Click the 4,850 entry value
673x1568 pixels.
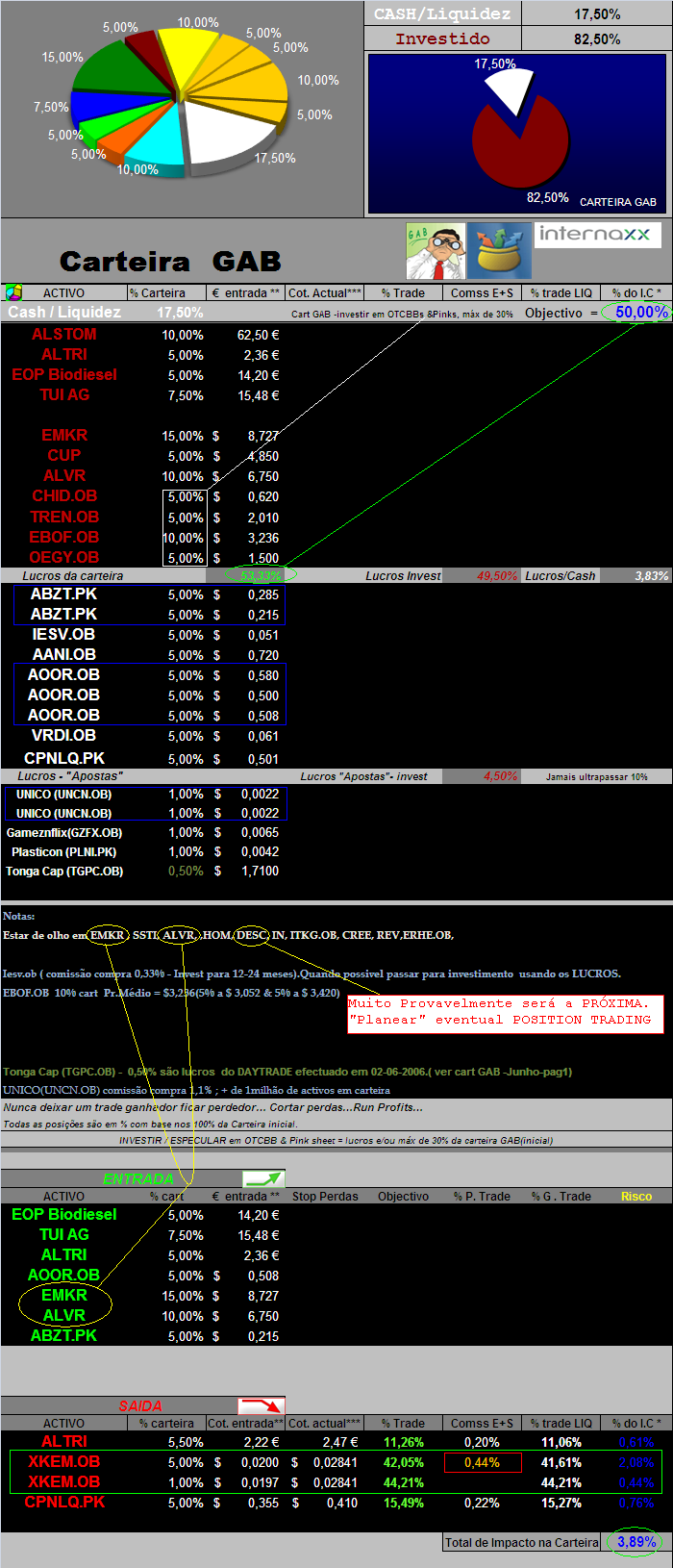[x=263, y=456]
